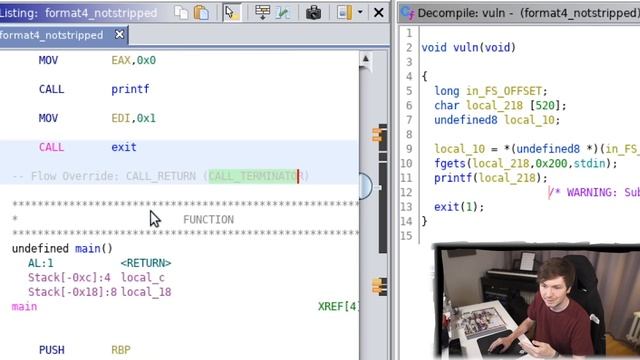
Task: Click the Decompile panel title icon
Action: (407, 13)
